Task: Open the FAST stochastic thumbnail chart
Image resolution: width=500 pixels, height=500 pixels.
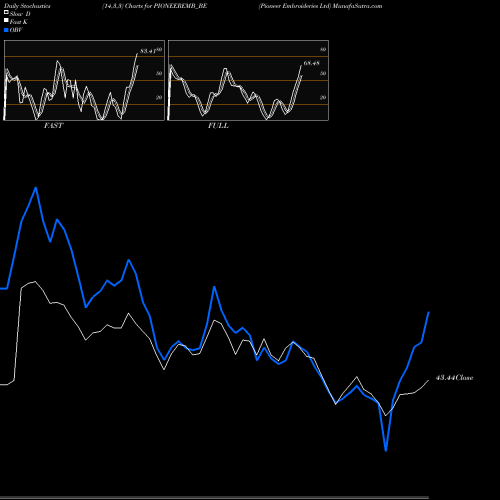Action: 84,80
